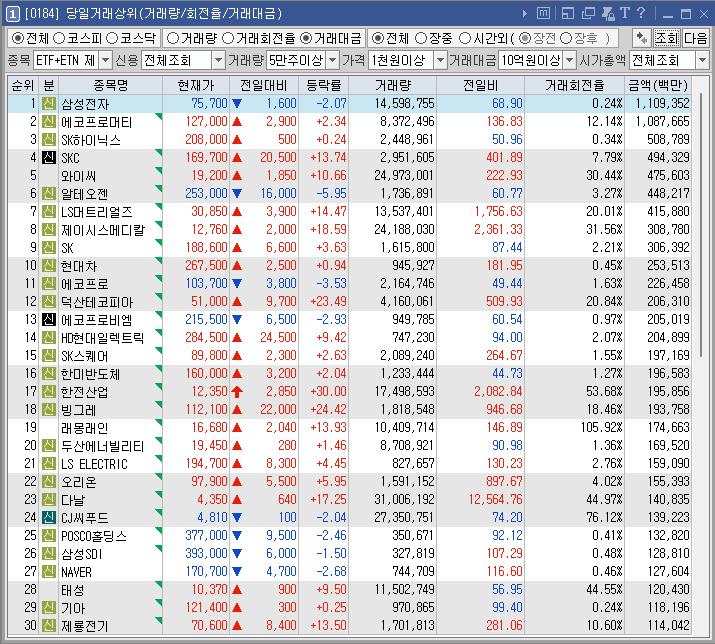Click the down arrow on the 삼성전자 row

click(x=237, y=104)
